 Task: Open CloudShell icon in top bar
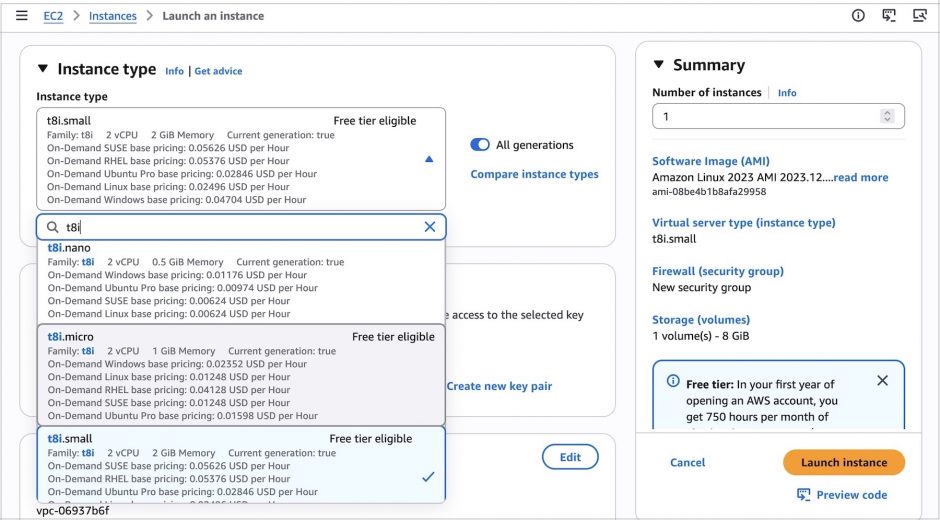(x=888, y=16)
